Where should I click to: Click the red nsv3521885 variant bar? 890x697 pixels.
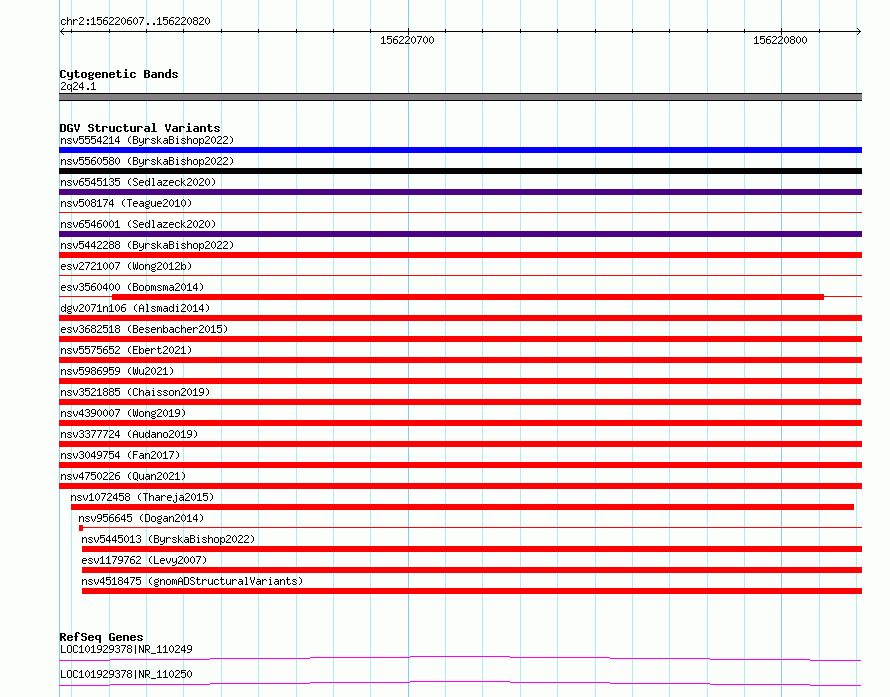pos(460,402)
